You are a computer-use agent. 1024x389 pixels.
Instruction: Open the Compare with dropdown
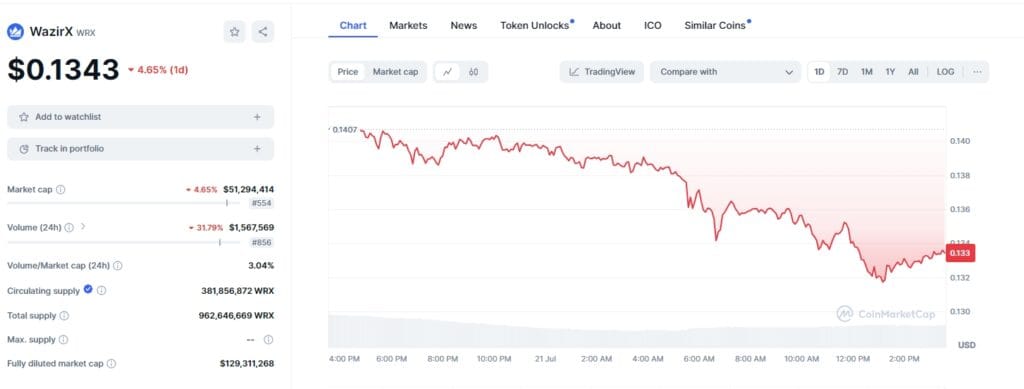(x=725, y=72)
